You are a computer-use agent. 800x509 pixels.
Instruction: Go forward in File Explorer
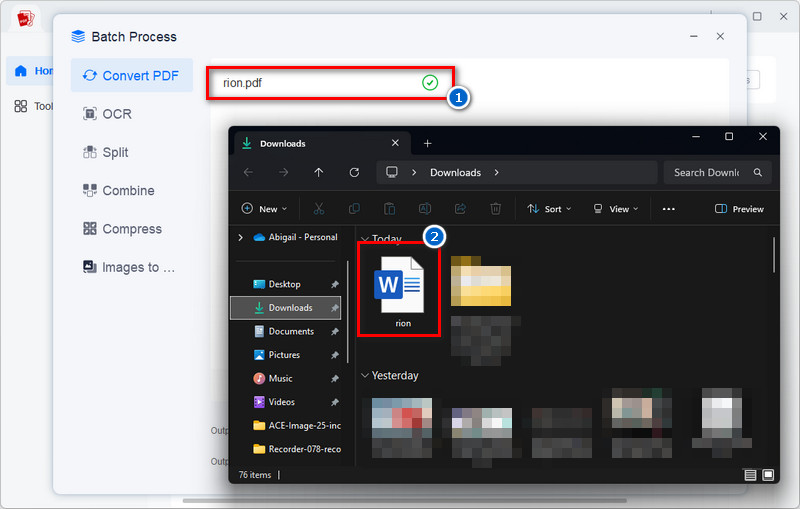point(284,172)
